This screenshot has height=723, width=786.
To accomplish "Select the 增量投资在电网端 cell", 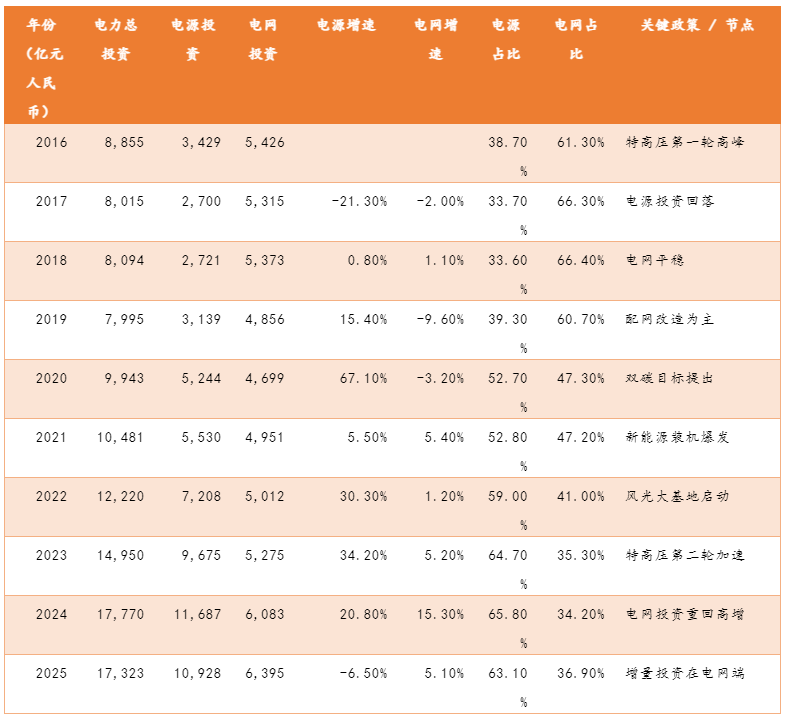I will coord(684,673).
